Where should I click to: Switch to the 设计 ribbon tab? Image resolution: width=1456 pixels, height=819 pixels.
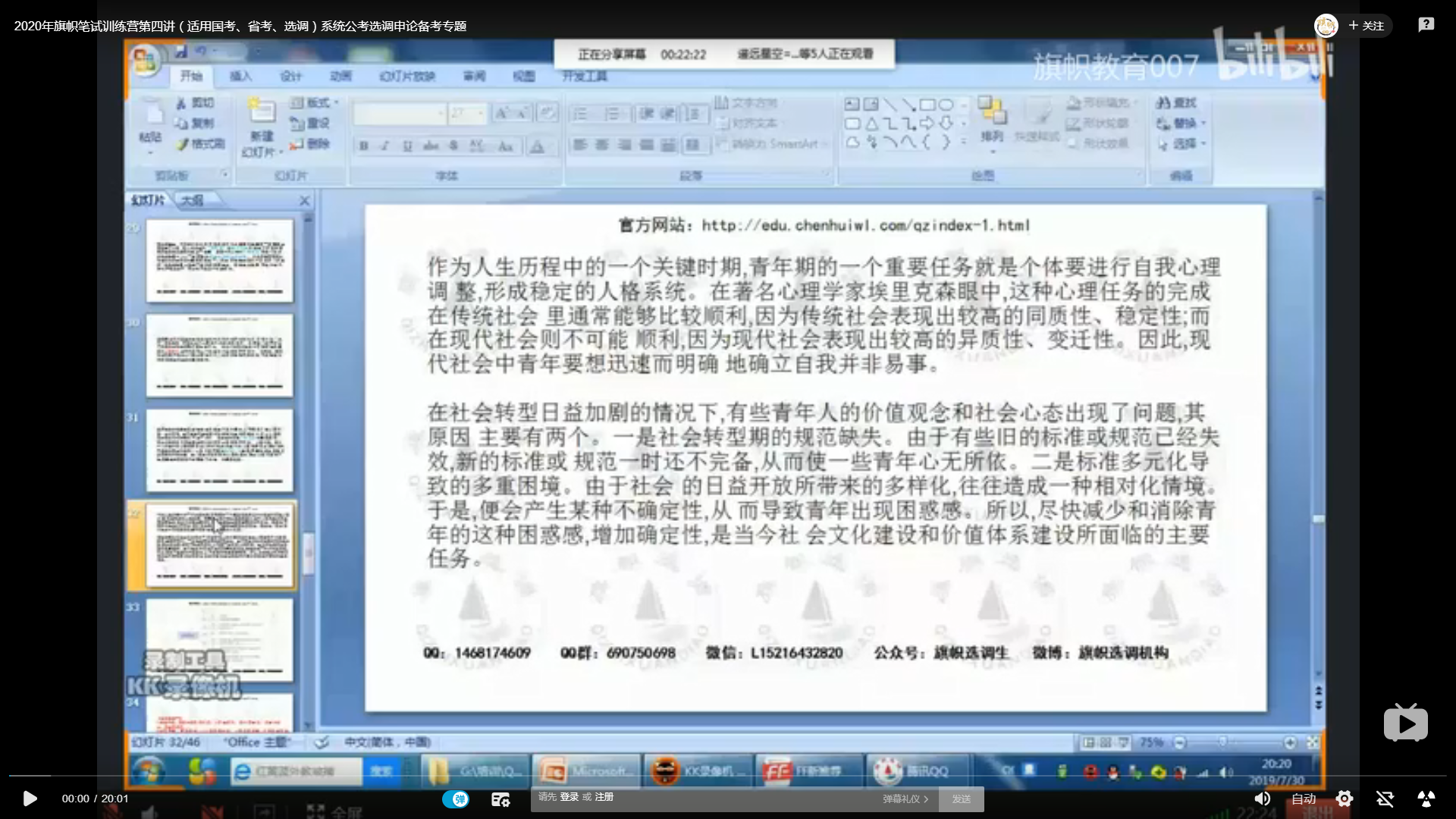coord(290,76)
